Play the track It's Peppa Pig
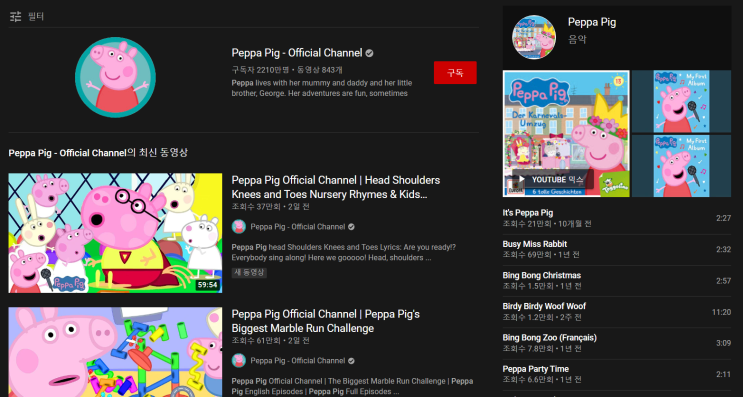The height and width of the screenshot is (397, 743). [x=527, y=213]
